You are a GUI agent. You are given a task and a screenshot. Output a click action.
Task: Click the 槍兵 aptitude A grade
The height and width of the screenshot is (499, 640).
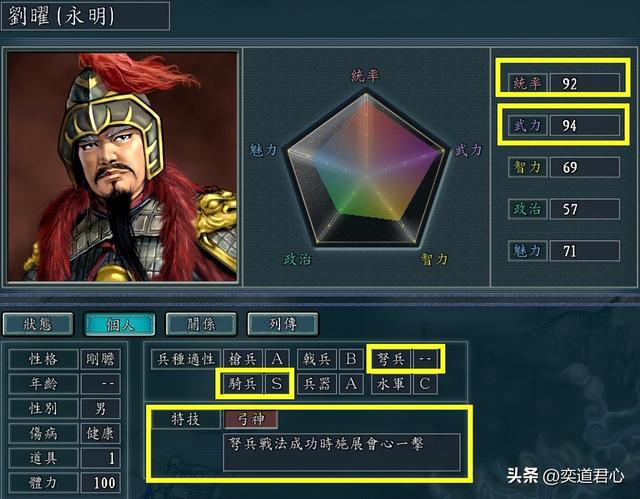click(x=277, y=359)
